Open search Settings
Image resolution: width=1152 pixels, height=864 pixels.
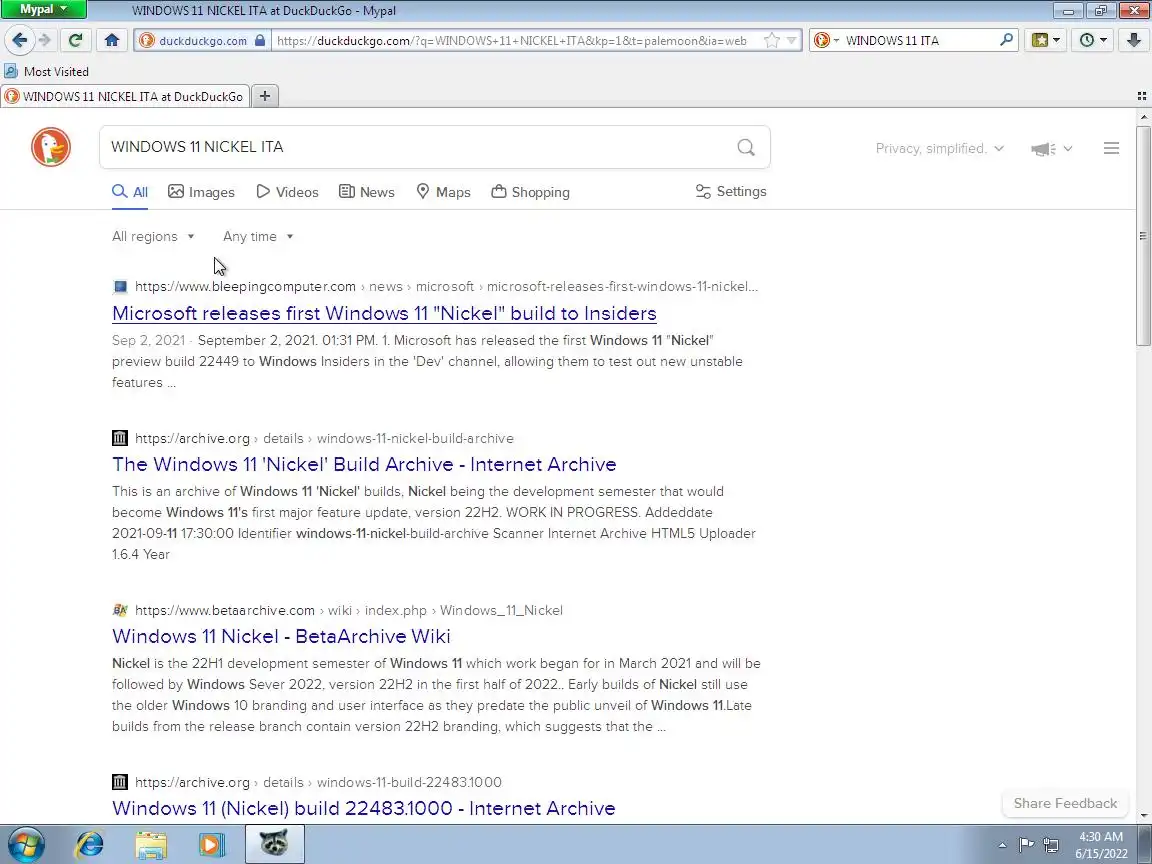[x=731, y=191]
